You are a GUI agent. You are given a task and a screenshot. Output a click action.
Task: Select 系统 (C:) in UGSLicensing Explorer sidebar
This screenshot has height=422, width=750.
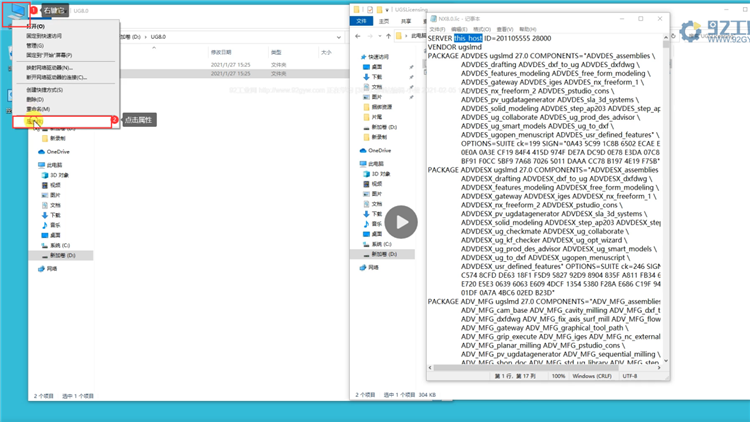(x=377, y=244)
